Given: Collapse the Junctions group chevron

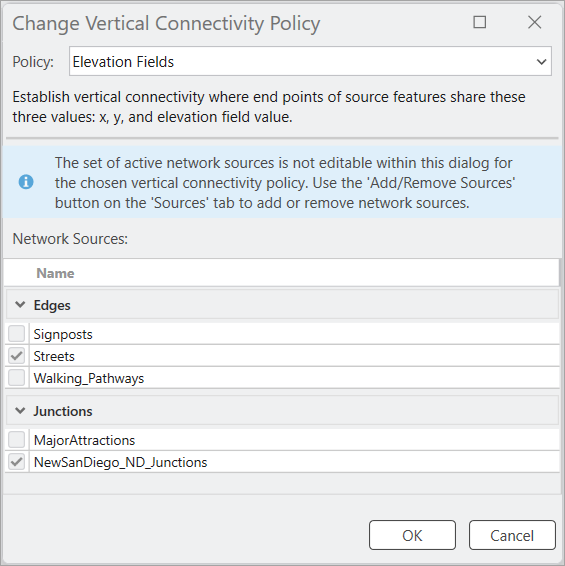Looking at the screenshot, I should (x=20, y=411).
